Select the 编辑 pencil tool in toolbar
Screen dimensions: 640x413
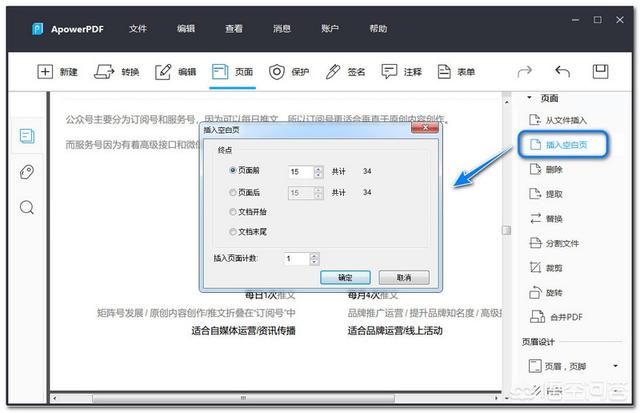(x=176, y=72)
